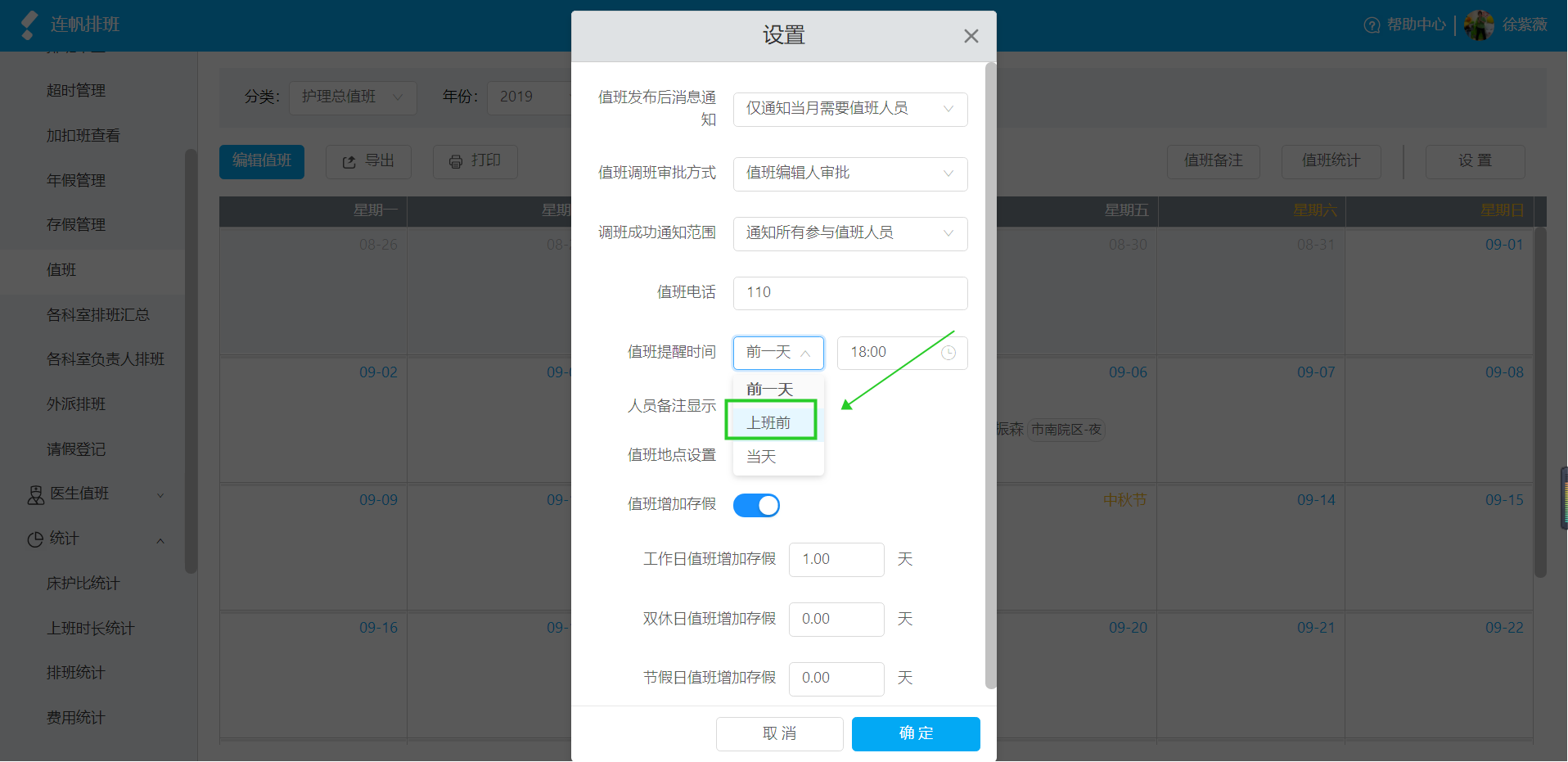Screen dimensions: 1568x762
Task: Open the 年份 2019 selector
Action: pyautogui.click(x=529, y=97)
